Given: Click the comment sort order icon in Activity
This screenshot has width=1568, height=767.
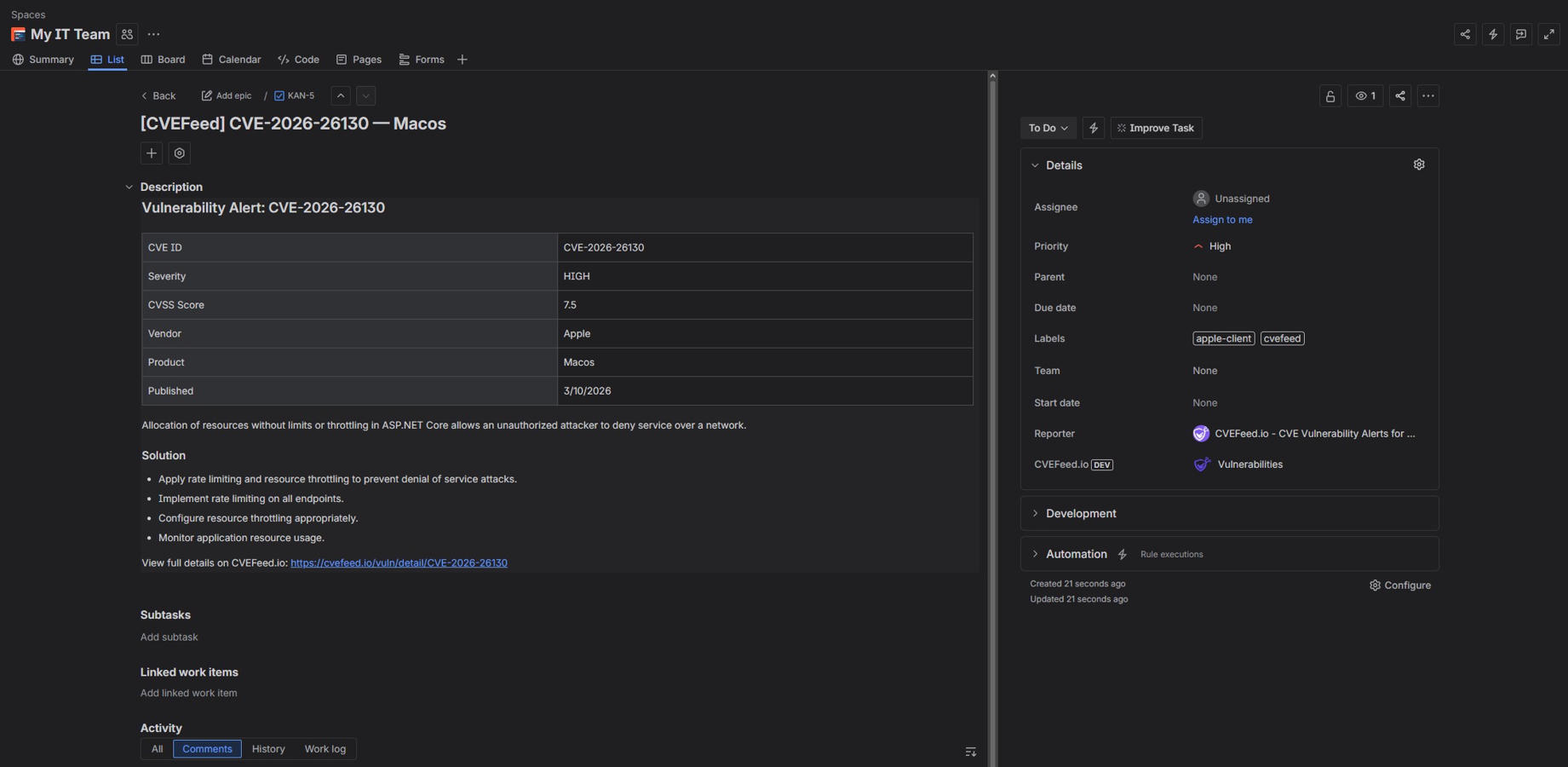Looking at the screenshot, I should (x=970, y=751).
